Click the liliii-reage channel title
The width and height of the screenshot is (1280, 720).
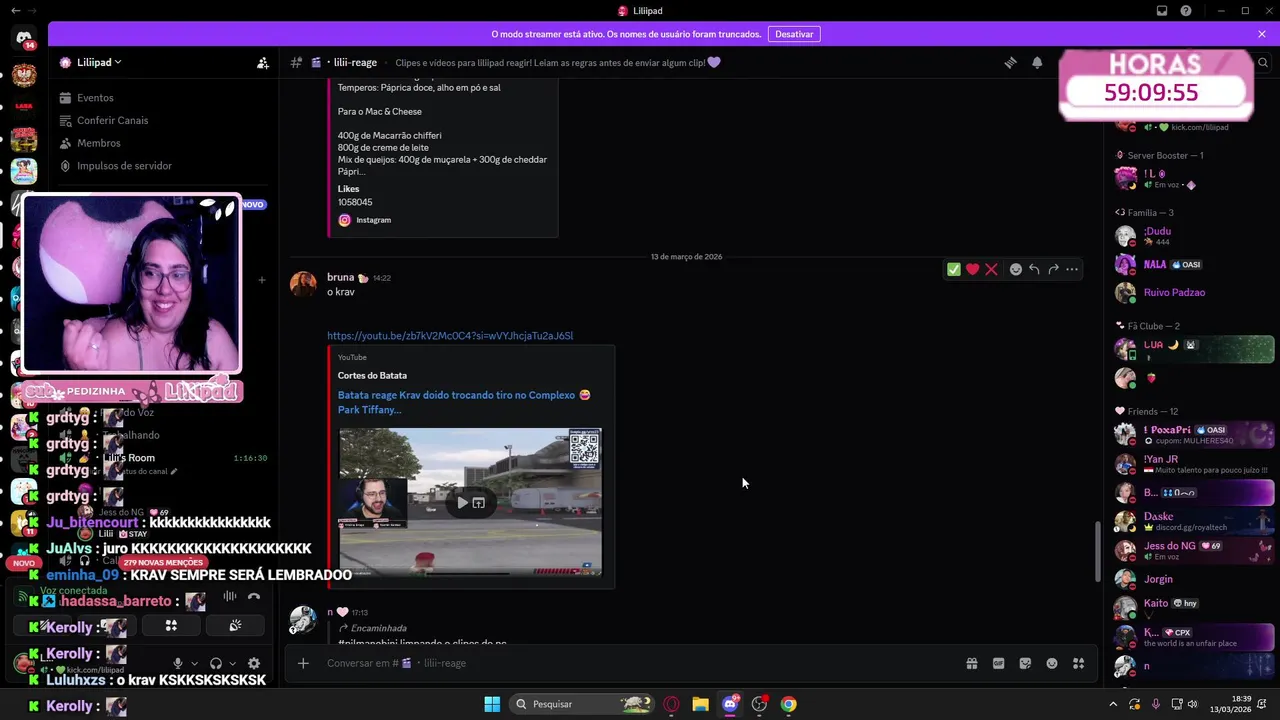click(355, 62)
